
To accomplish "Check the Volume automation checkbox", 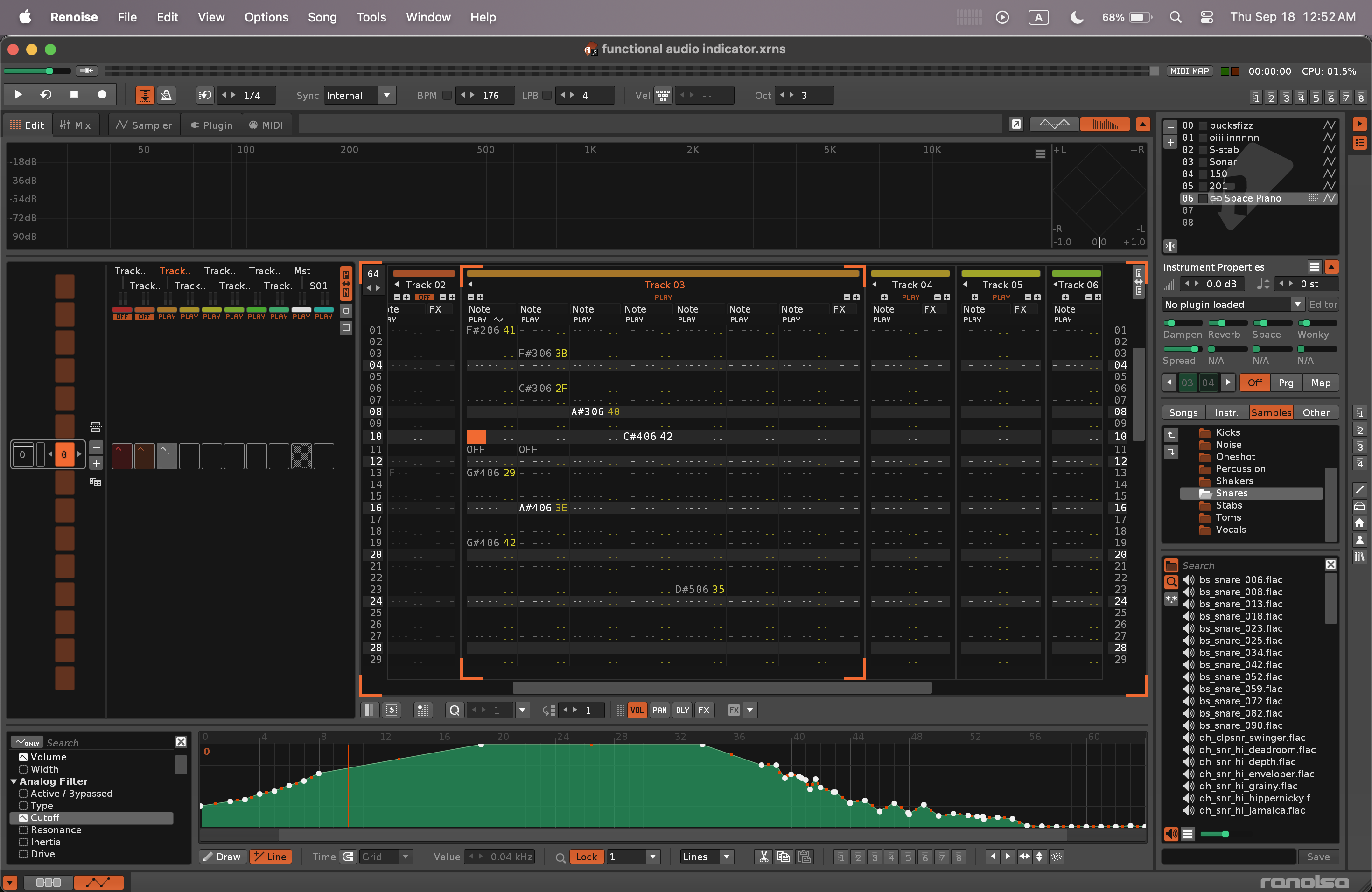I will point(23,757).
